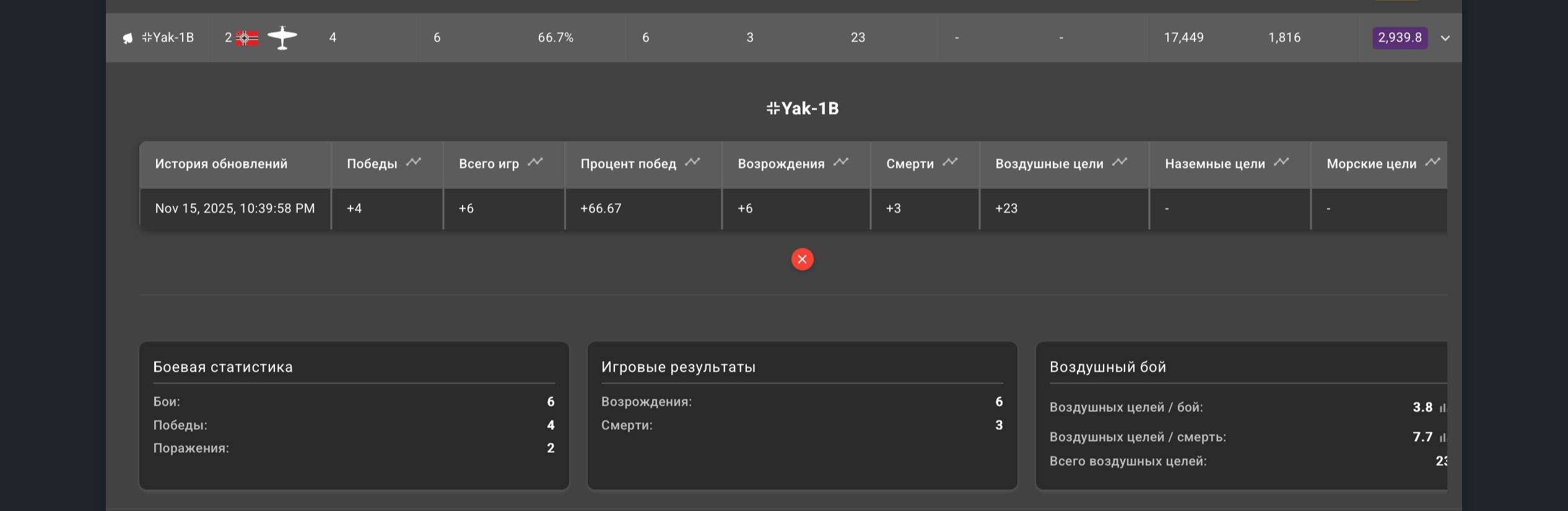Viewport: 1568px width, 511px height.
Task: Show trend graph for Наземные цели
Action: pos(1281,162)
